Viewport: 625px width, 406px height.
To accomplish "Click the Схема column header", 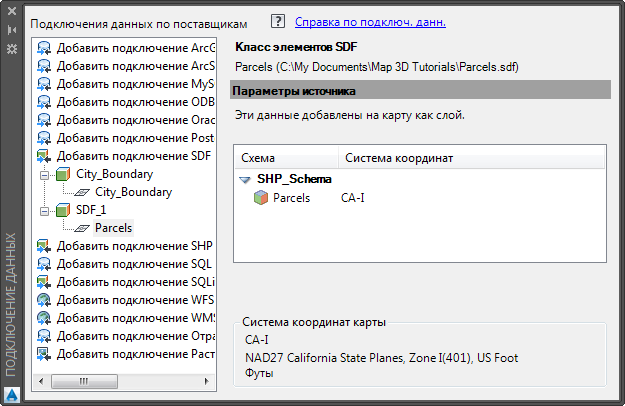I will click(x=259, y=158).
